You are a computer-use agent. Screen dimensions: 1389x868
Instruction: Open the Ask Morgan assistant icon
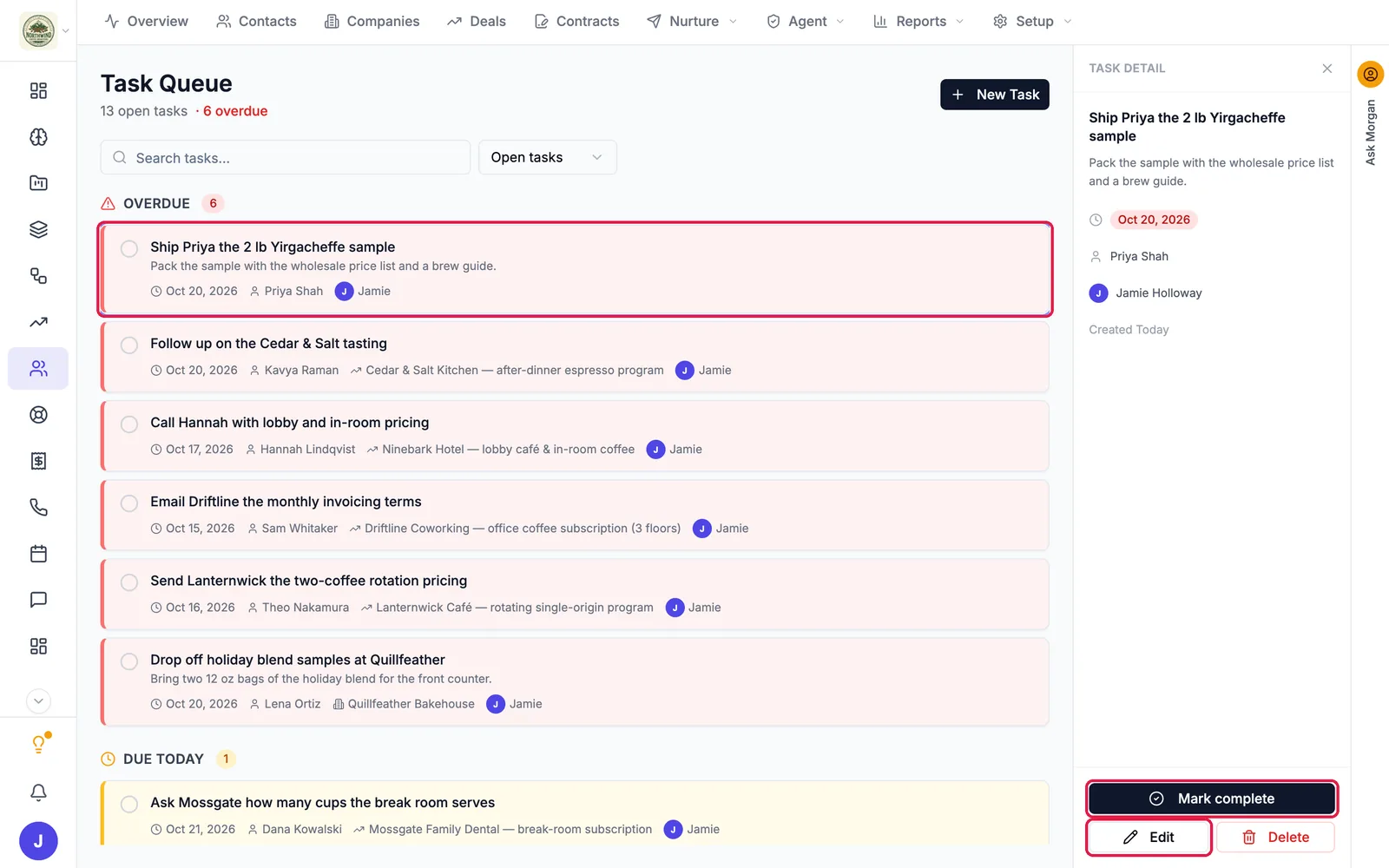pyautogui.click(x=1370, y=74)
